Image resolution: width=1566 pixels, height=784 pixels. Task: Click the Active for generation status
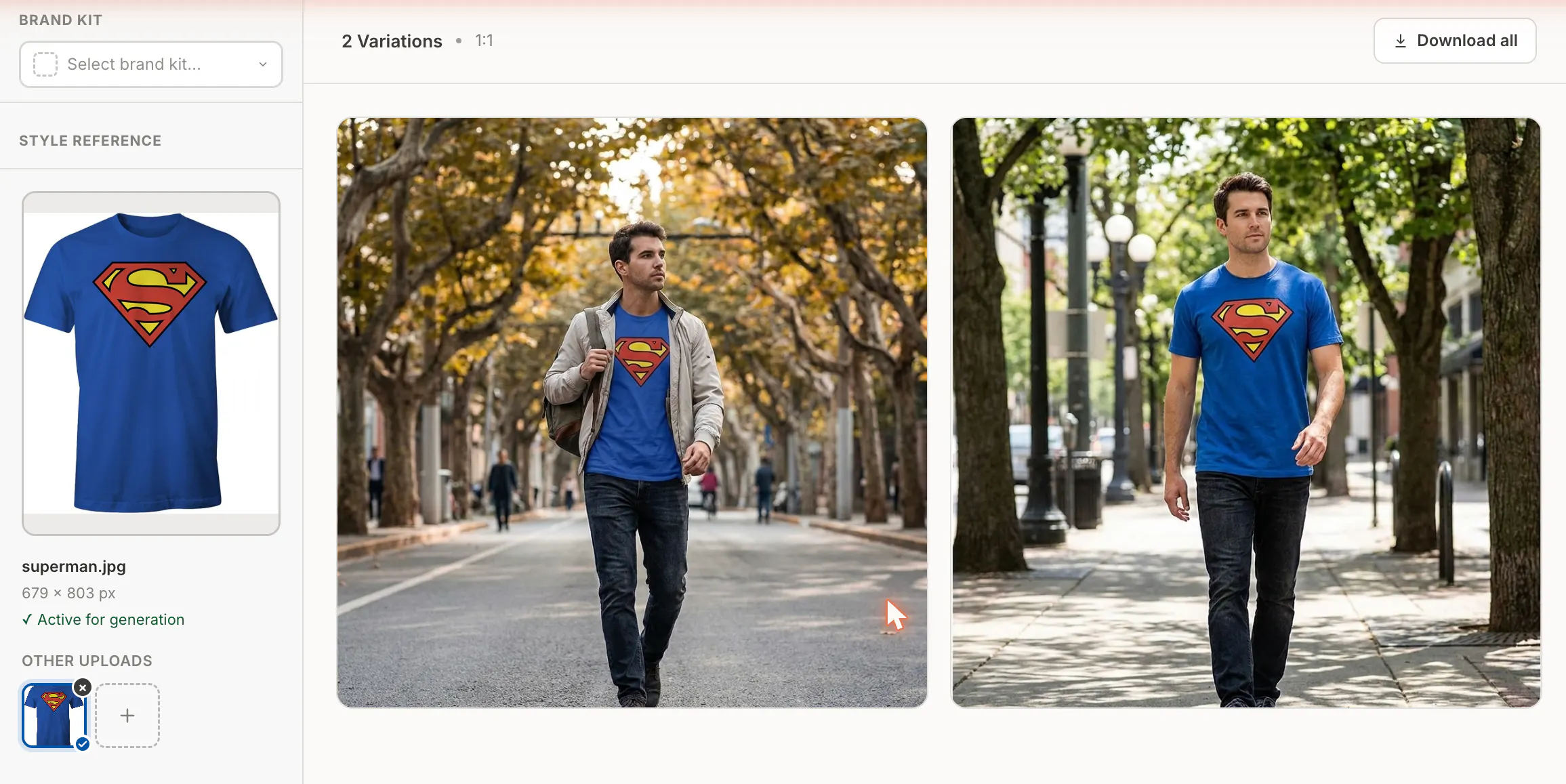click(103, 619)
